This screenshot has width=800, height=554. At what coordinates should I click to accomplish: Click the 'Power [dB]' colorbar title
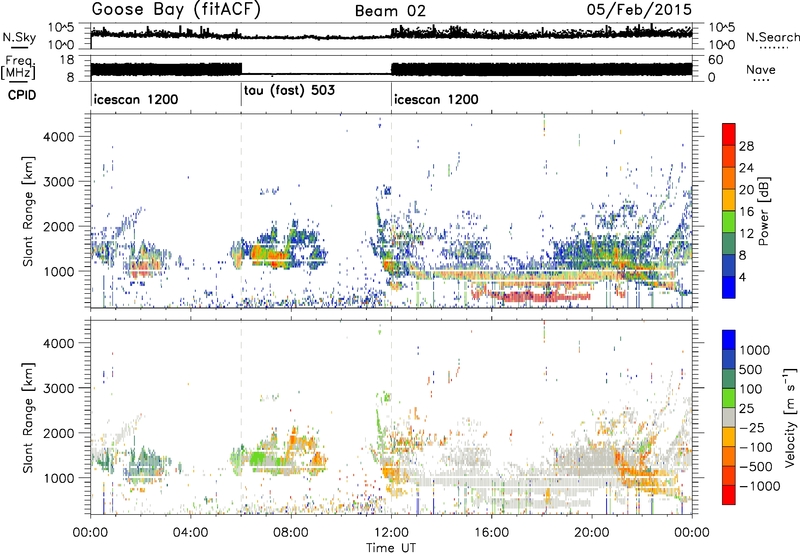(763, 211)
